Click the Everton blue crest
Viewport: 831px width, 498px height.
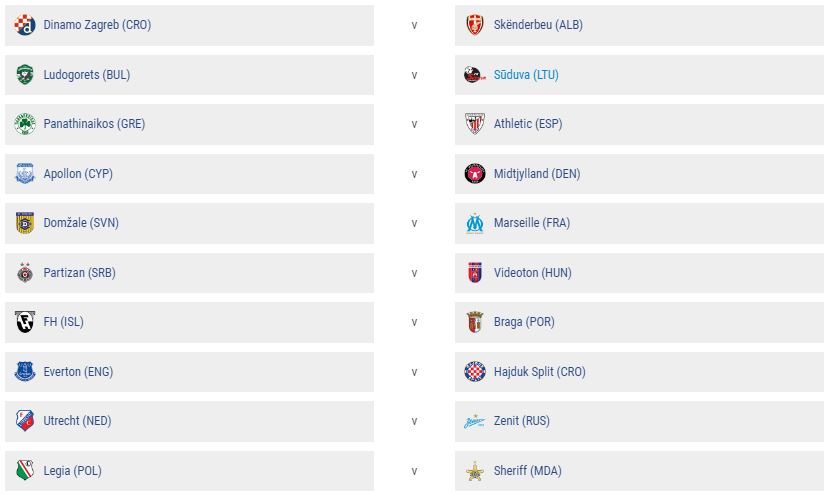pos(25,372)
